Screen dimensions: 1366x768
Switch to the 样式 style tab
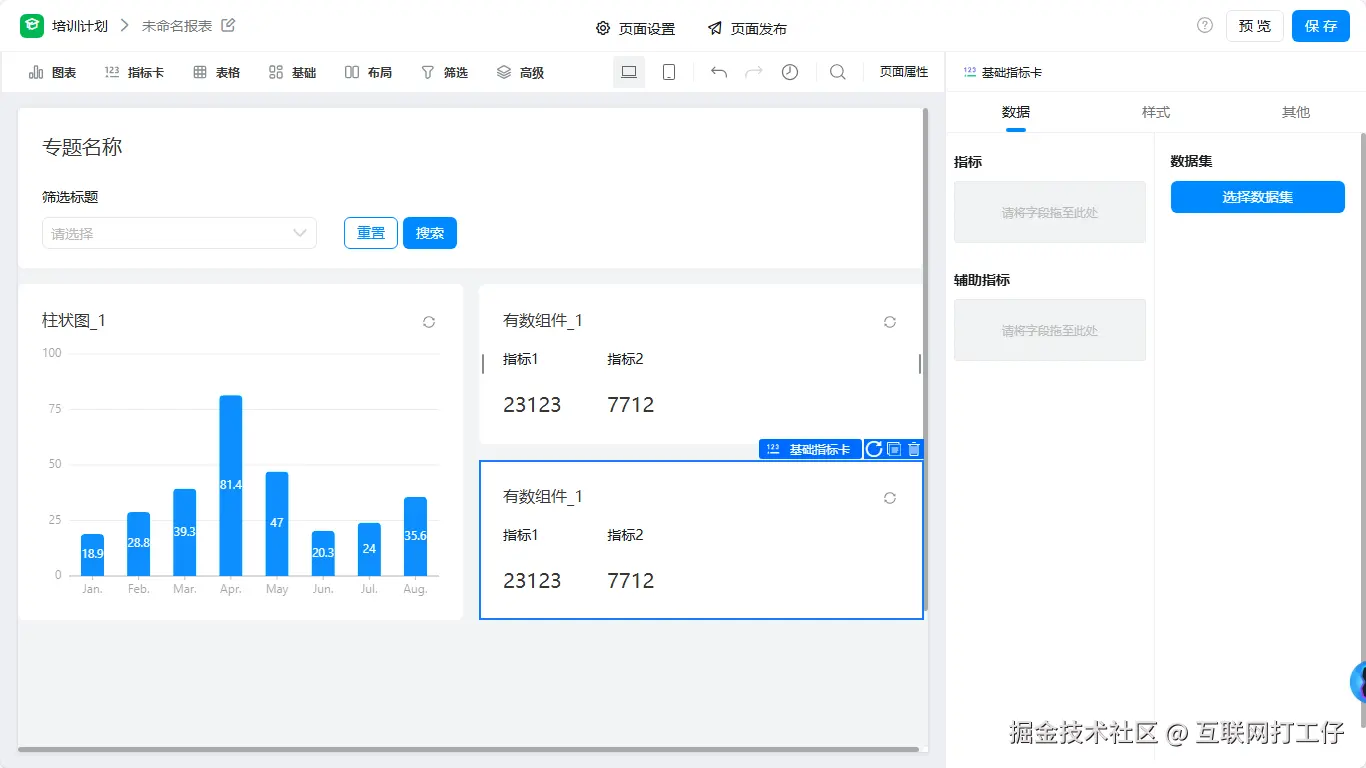pyautogui.click(x=1156, y=112)
